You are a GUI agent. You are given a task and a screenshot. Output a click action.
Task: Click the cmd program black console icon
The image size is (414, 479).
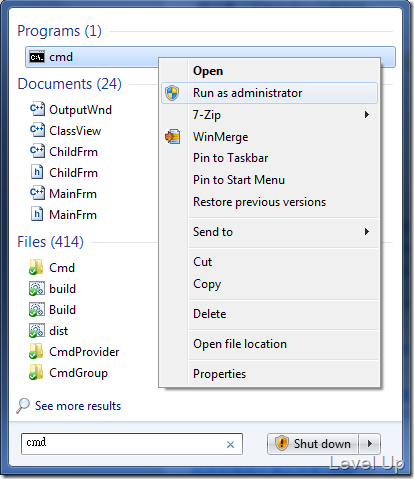[37, 57]
